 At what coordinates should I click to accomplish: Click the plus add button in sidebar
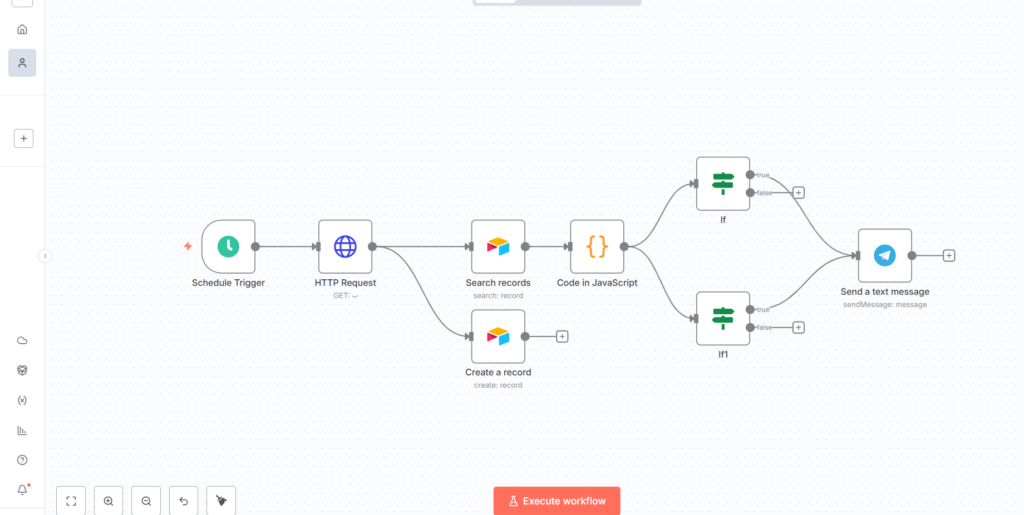[24, 138]
